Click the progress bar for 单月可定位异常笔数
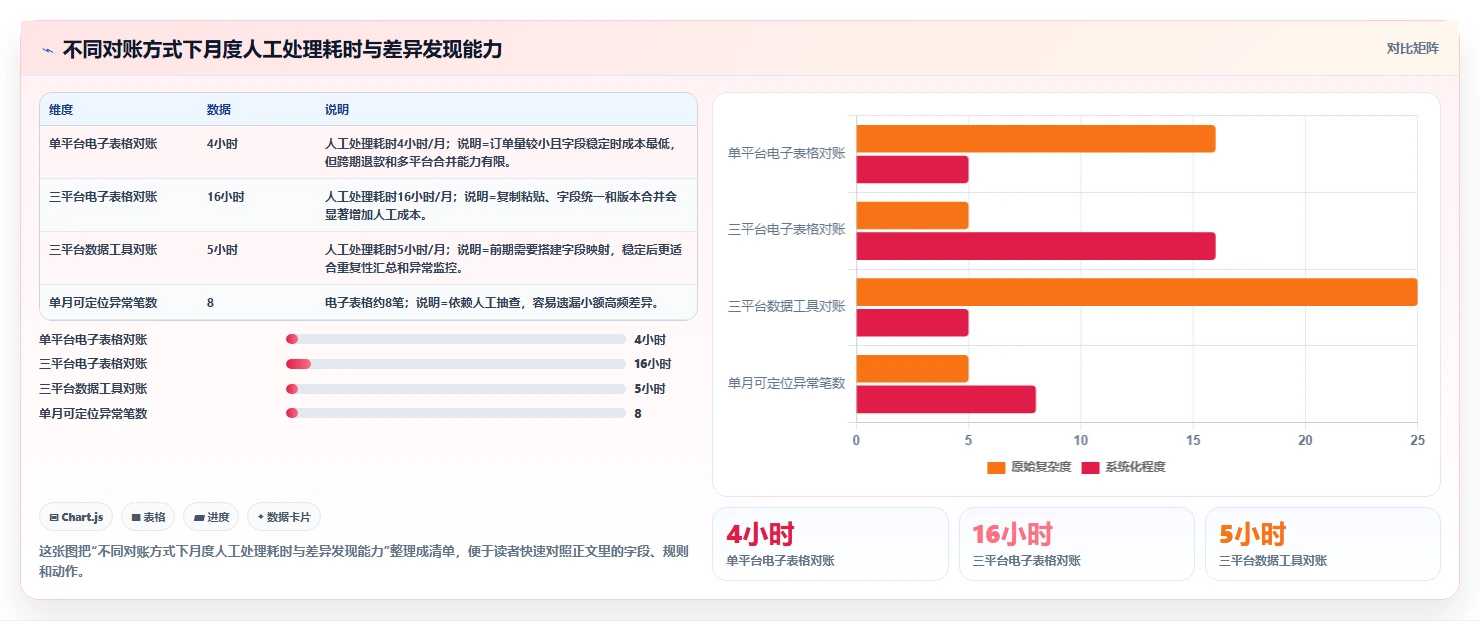Screen dimensions: 1480x621 pyautogui.click(x=456, y=414)
